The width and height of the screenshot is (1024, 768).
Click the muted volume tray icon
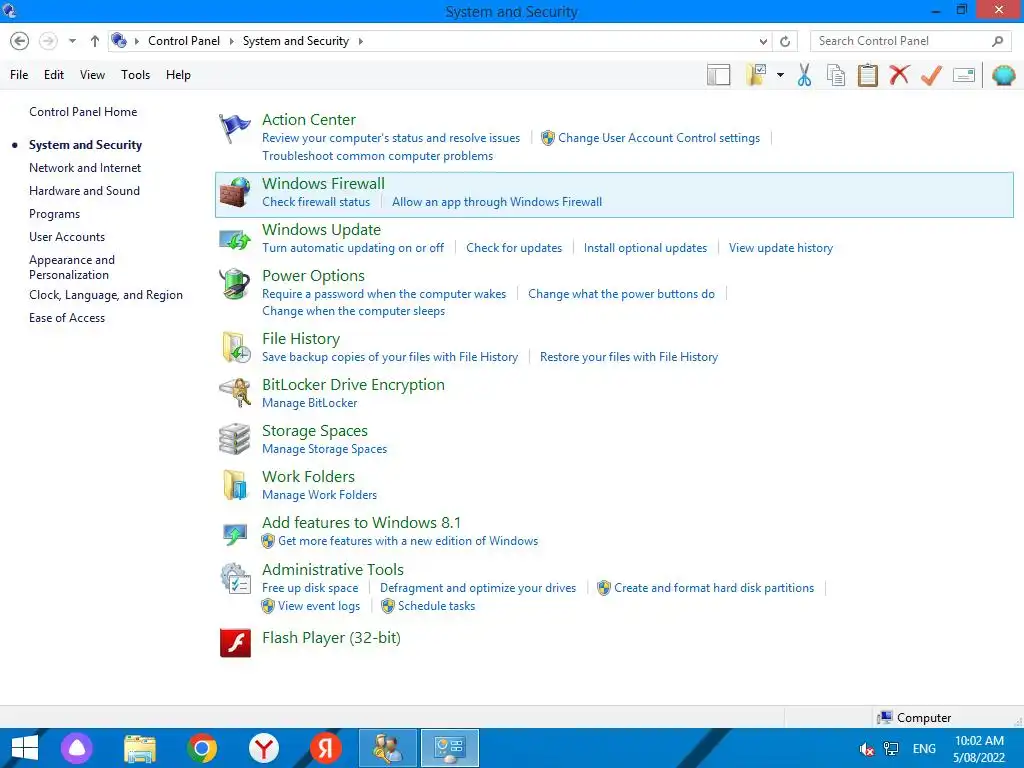point(867,749)
